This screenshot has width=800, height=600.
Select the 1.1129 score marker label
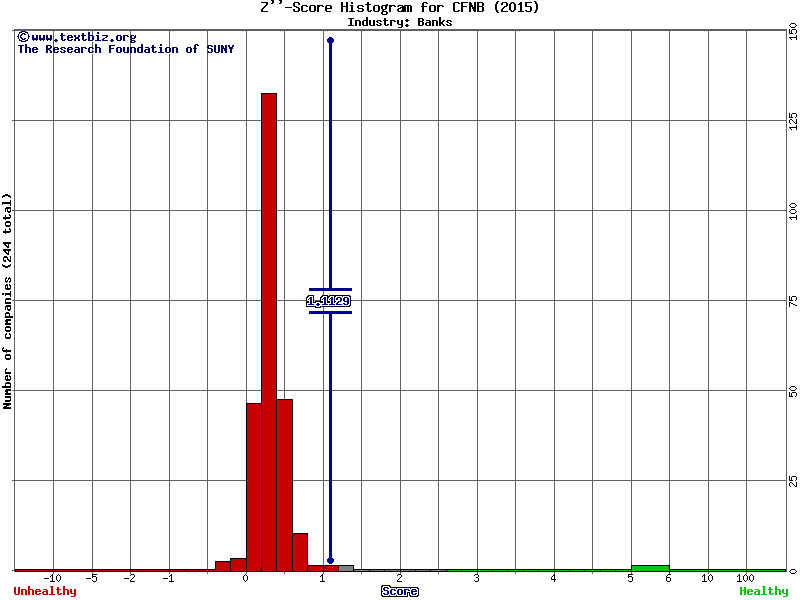point(329,301)
